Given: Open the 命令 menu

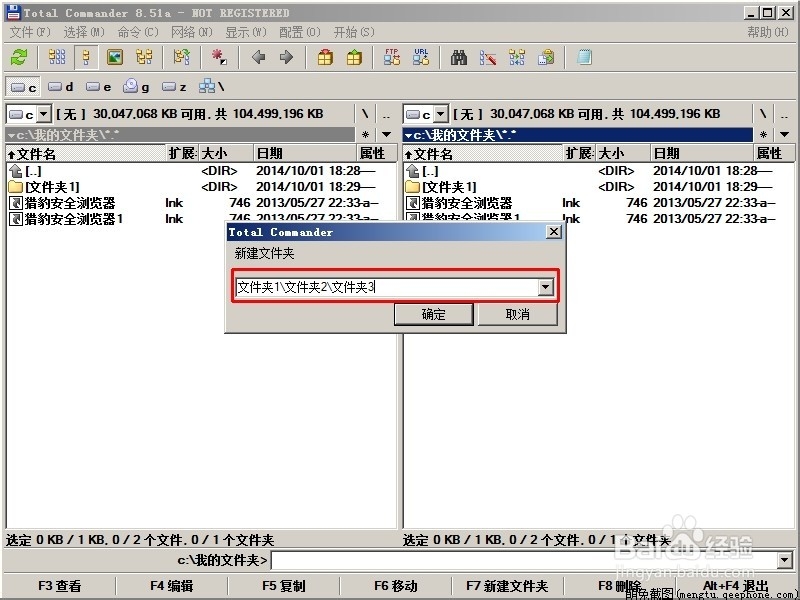Looking at the screenshot, I should [x=138, y=32].
